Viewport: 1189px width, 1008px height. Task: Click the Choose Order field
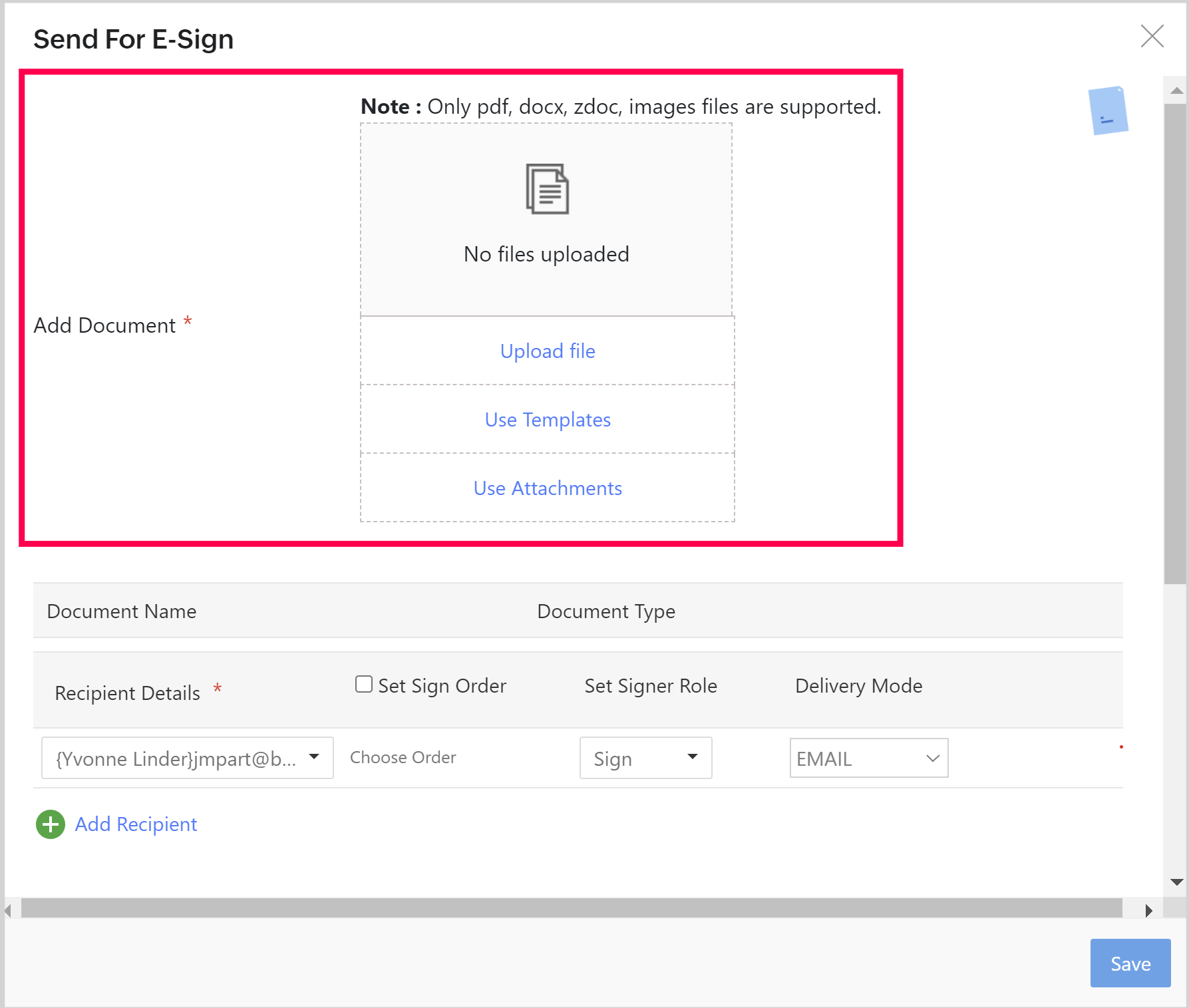403,758
